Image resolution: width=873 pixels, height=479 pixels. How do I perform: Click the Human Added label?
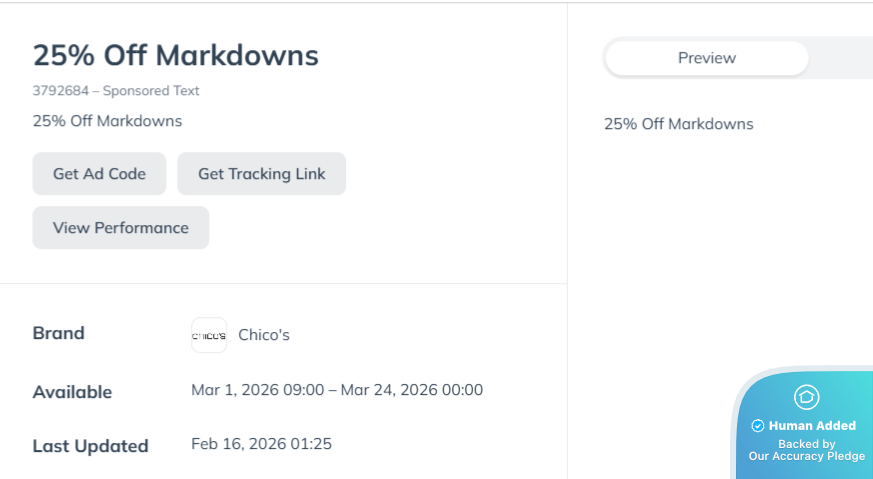click(x=812, y=426)
